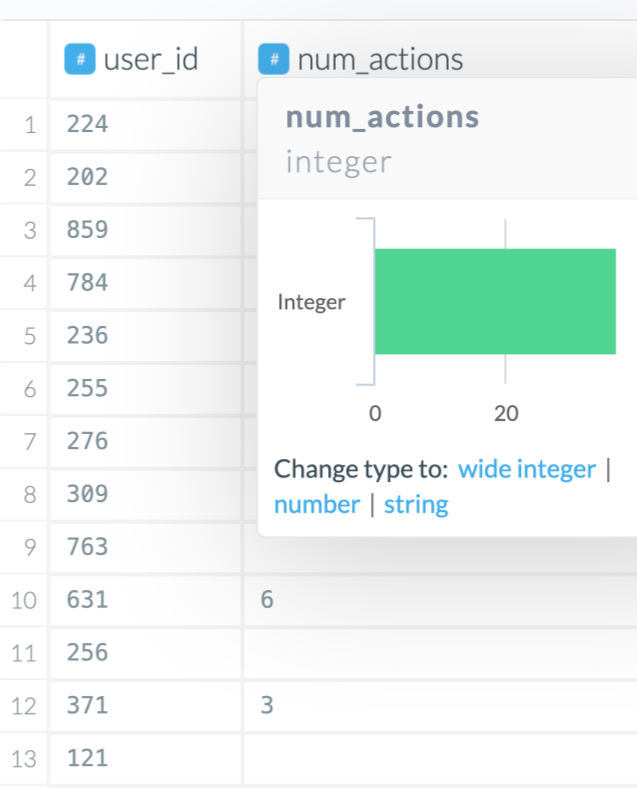Select row number 13
Viewport: 637px width, 788px height.
pos(25,759)
